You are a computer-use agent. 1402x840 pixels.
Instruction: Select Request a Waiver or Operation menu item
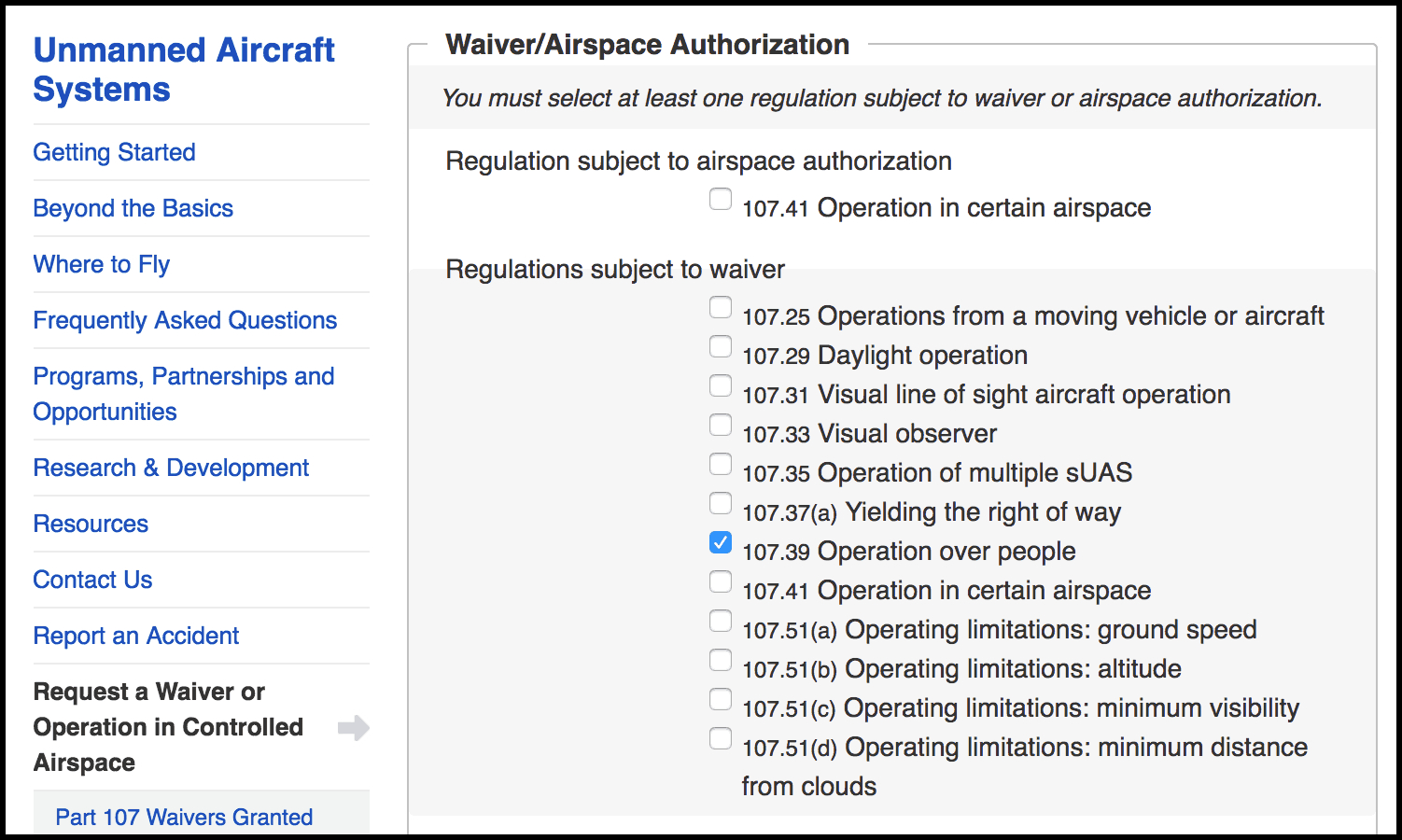[x=168, y=727]
